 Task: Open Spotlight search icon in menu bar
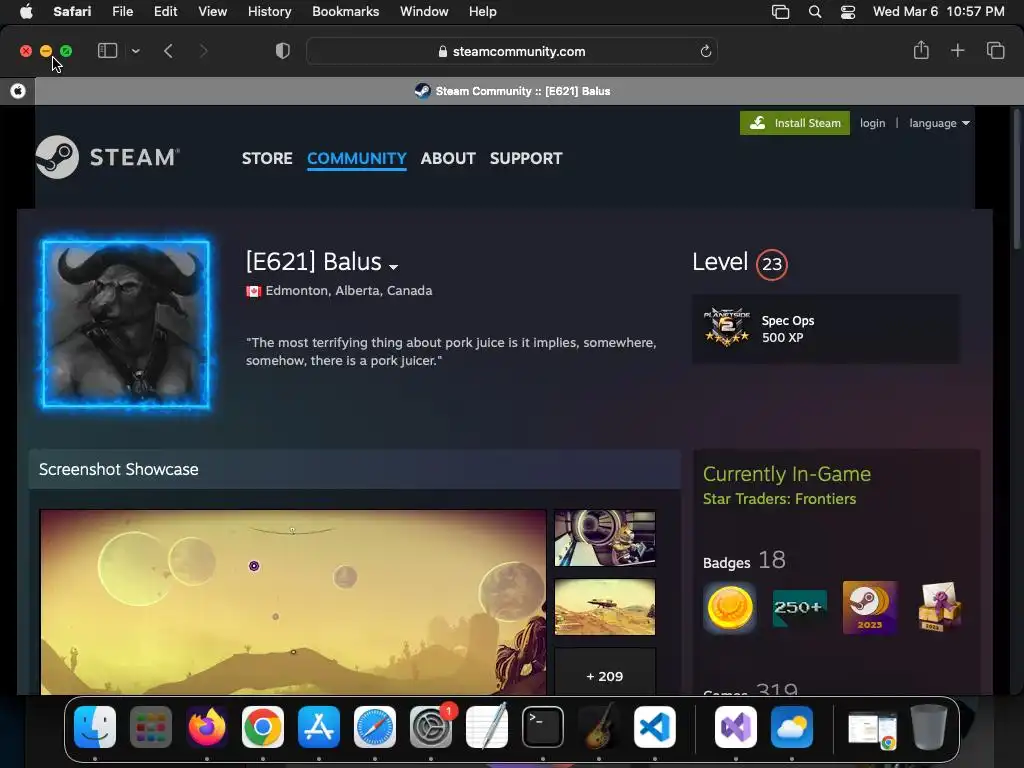pos(815,12)
